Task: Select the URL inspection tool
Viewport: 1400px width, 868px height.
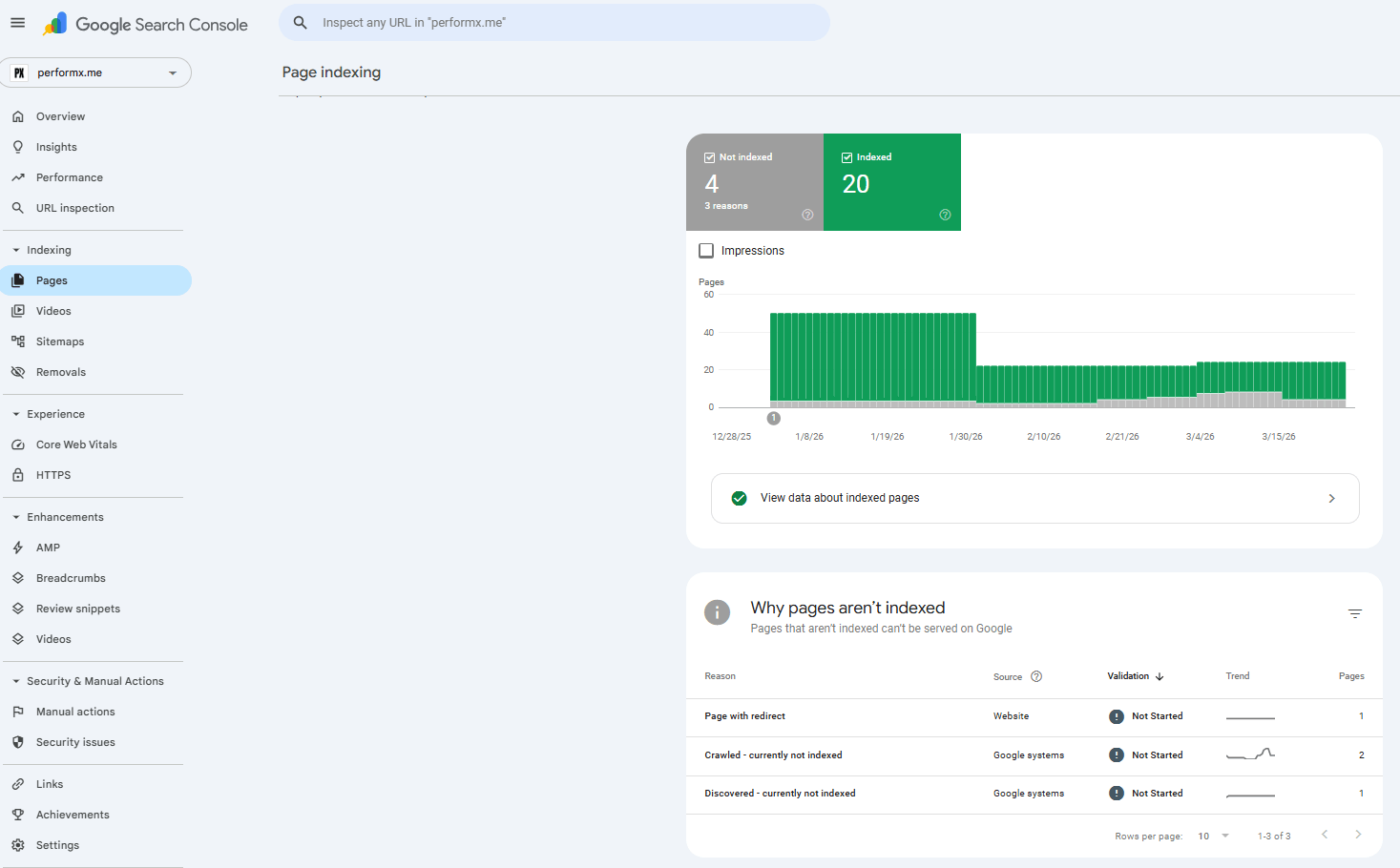Action: click(x=75, y=207)
